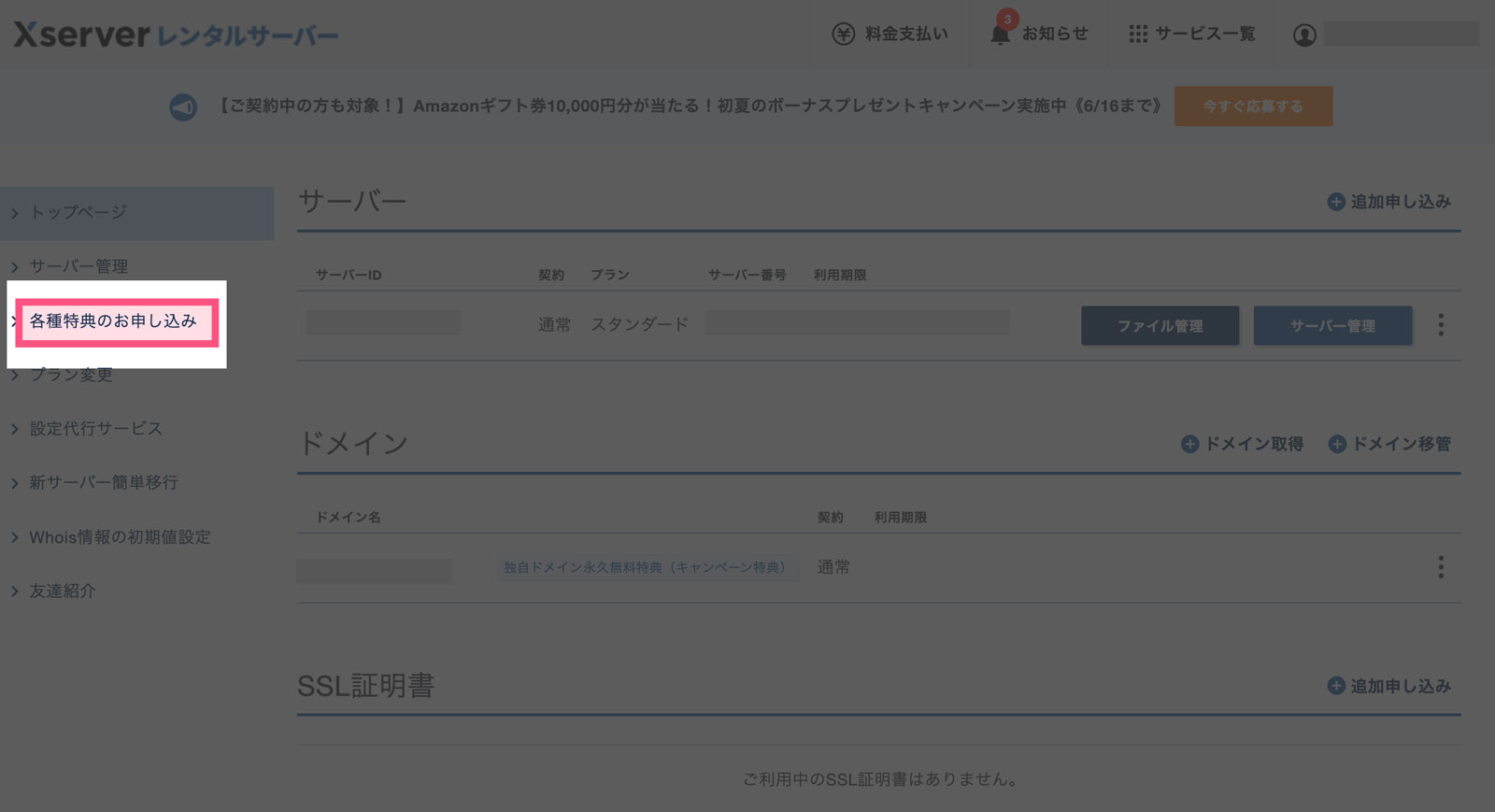Screen dimensions: 1495x812
Task: Select トップページ in sidebar
Action: click(x=78, y=213)
